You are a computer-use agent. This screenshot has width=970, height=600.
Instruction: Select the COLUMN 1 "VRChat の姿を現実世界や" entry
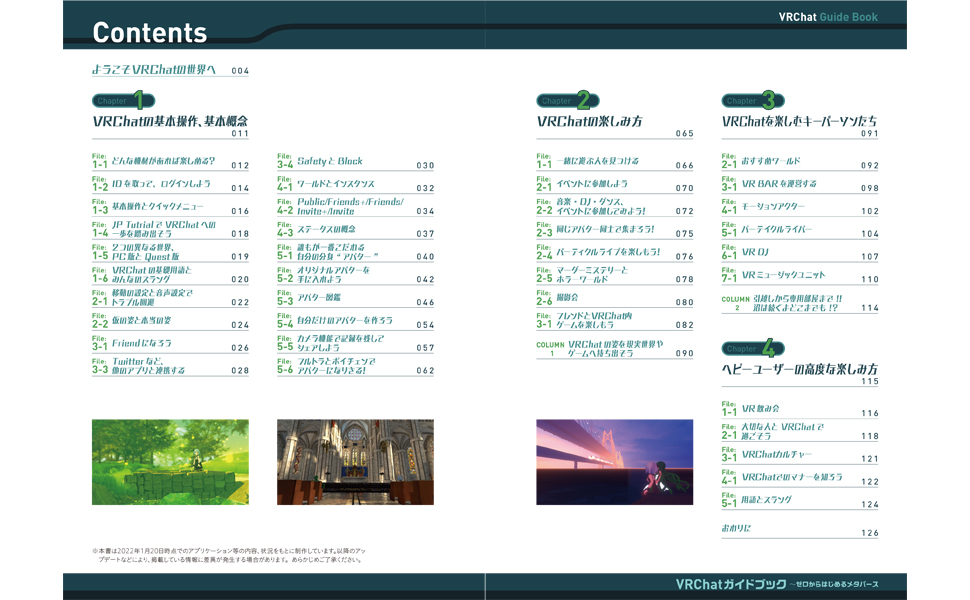pos(616,345)
